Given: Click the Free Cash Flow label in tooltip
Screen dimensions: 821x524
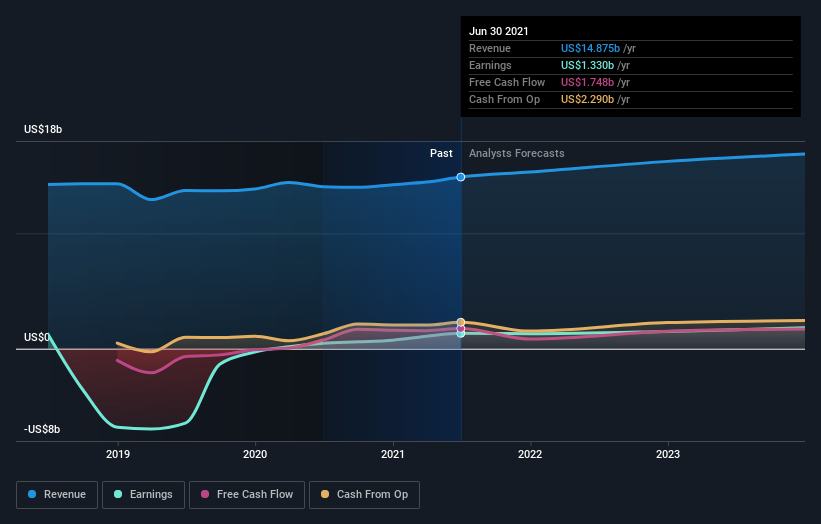Looking at the screenshot, I should click(x=507, y=82).
